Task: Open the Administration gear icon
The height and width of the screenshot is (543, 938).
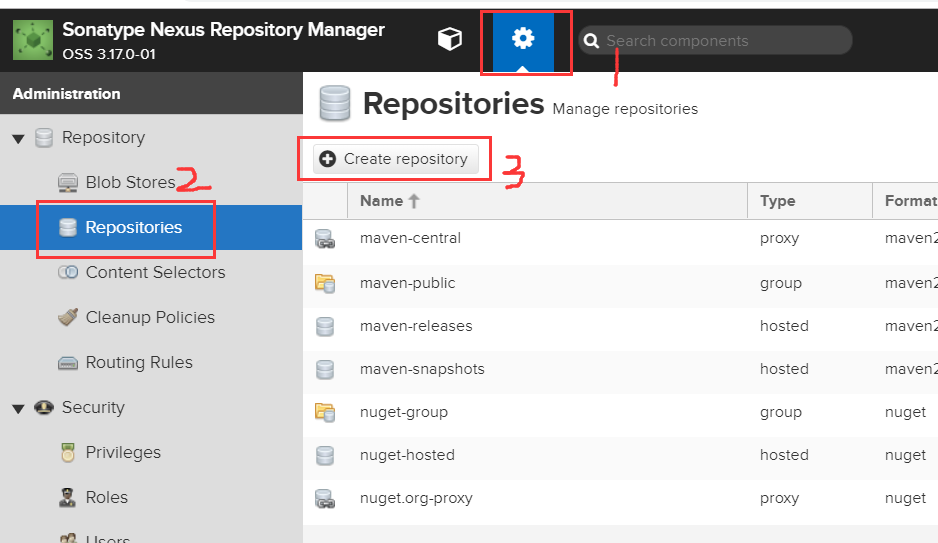Action: tap(523, 39)
